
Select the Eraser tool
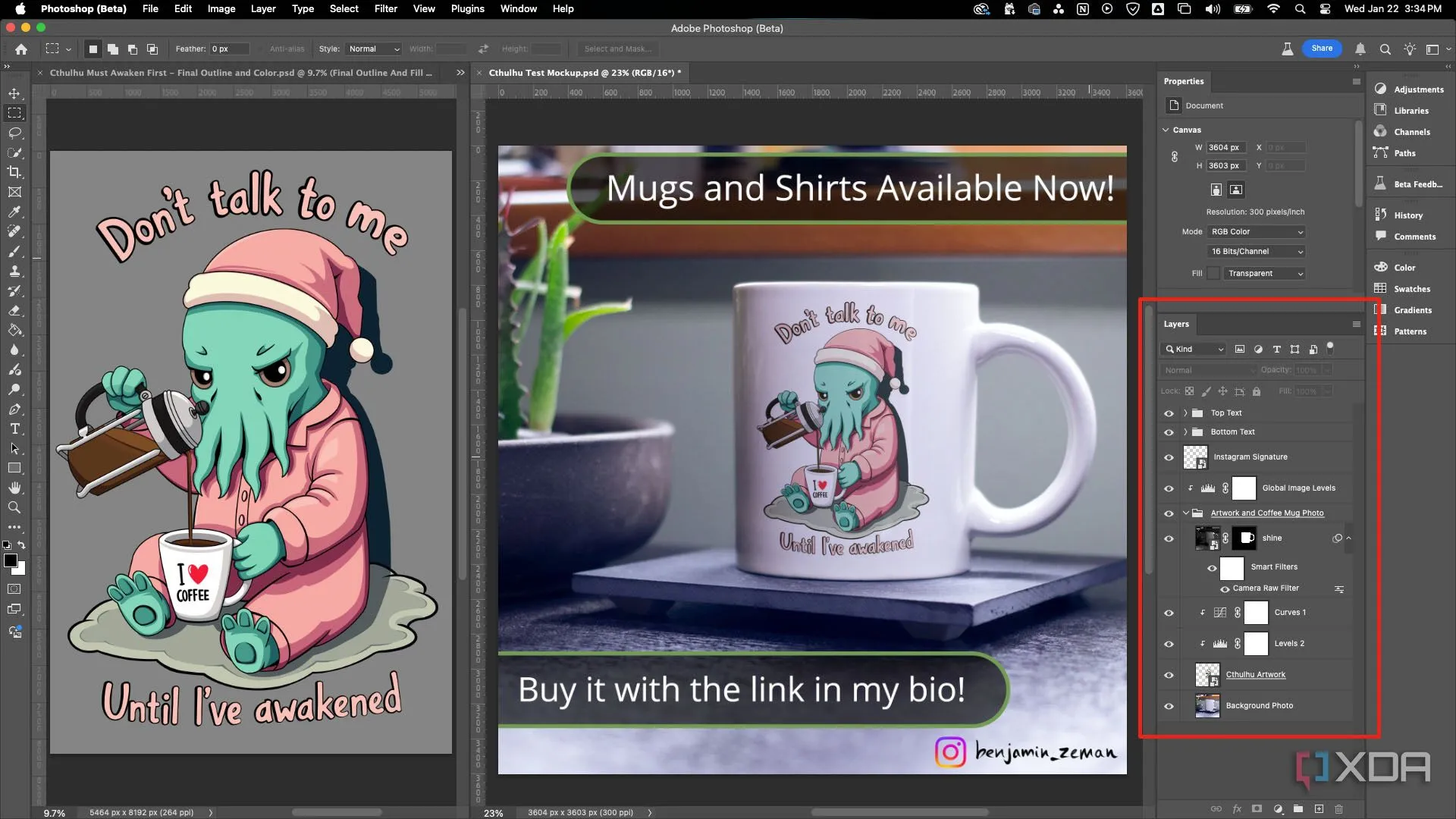click(14, 310)
